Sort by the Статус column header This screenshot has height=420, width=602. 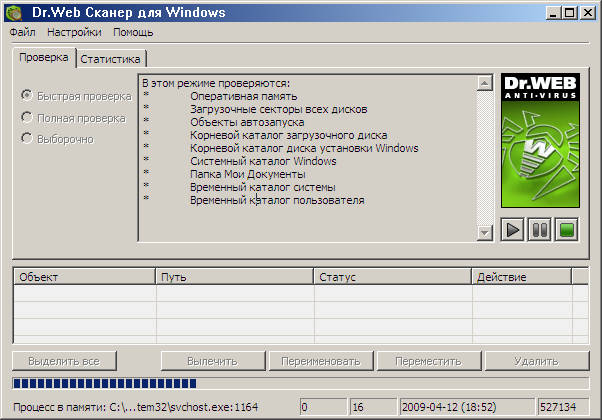click(x=392, y=277)
